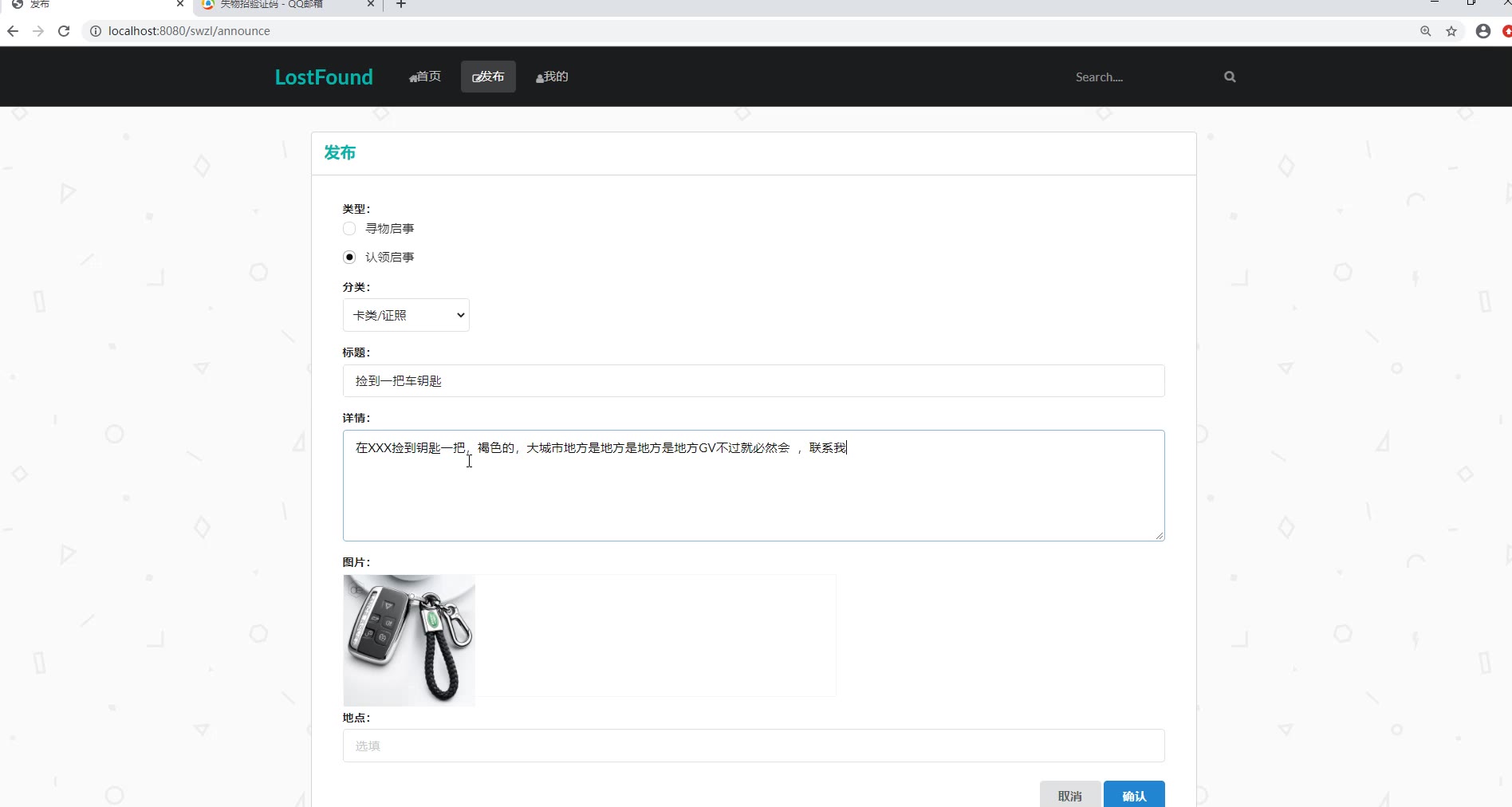This screenshot has height=807, width=1512.
Task: Click the 详情: label
Action: pos(356,418)
